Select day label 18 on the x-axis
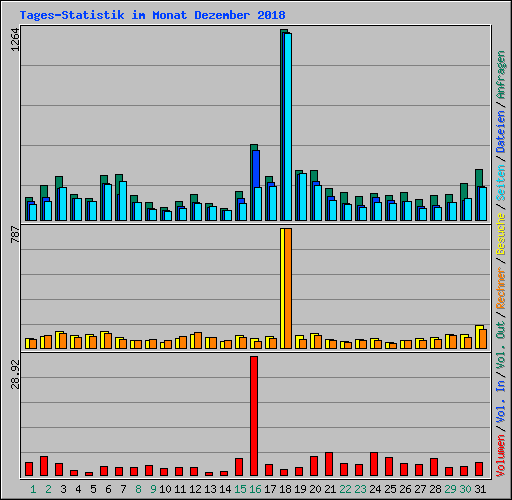Viewport: 512px width, 500px height. click(285, 489)
